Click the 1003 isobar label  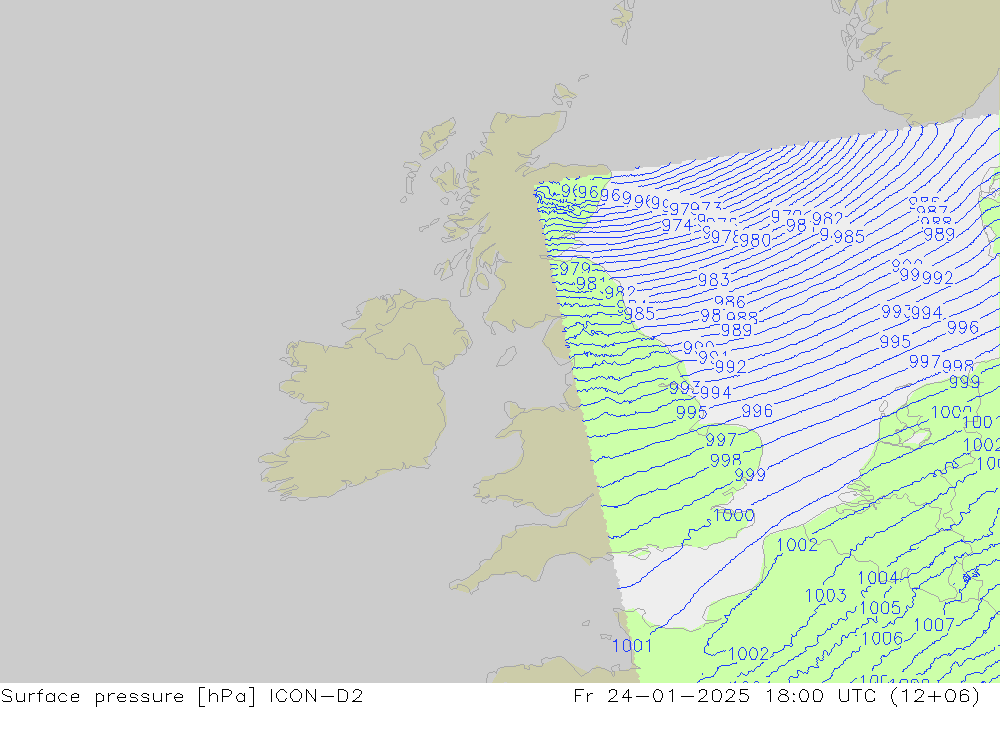[825, 596]
